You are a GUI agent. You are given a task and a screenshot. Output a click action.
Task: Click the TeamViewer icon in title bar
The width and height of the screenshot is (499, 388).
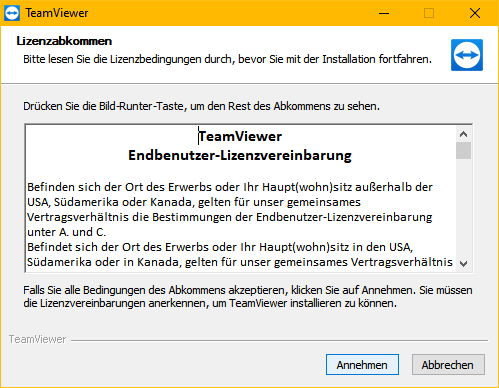point(12,13)
